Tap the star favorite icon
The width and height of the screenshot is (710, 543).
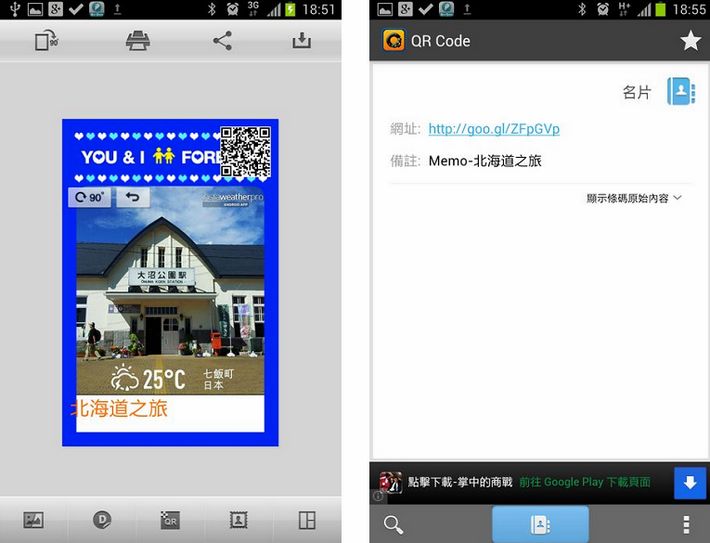(x=691, y=41)
